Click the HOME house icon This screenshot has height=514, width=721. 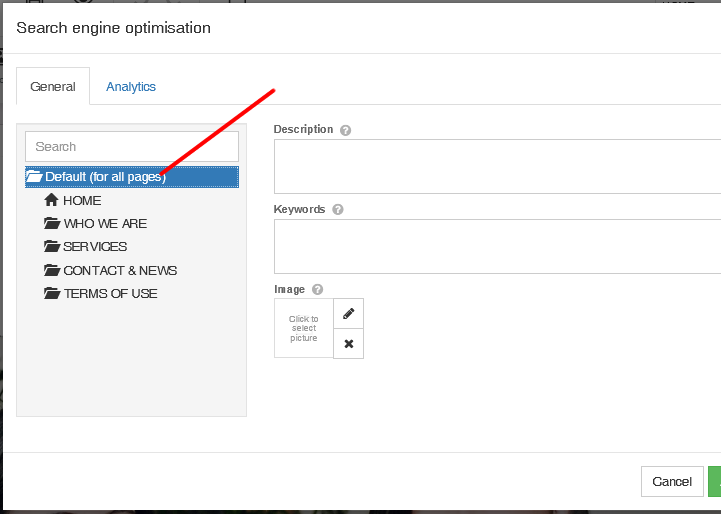coord(51,200)
